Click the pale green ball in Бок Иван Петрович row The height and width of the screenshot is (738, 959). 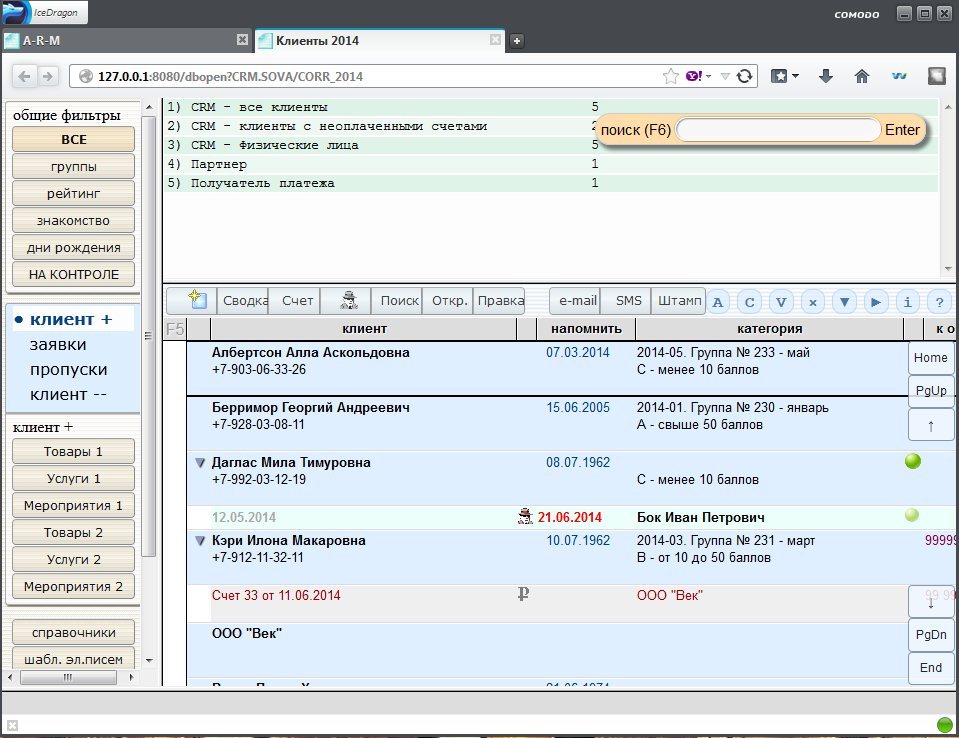tap(911, 515)
